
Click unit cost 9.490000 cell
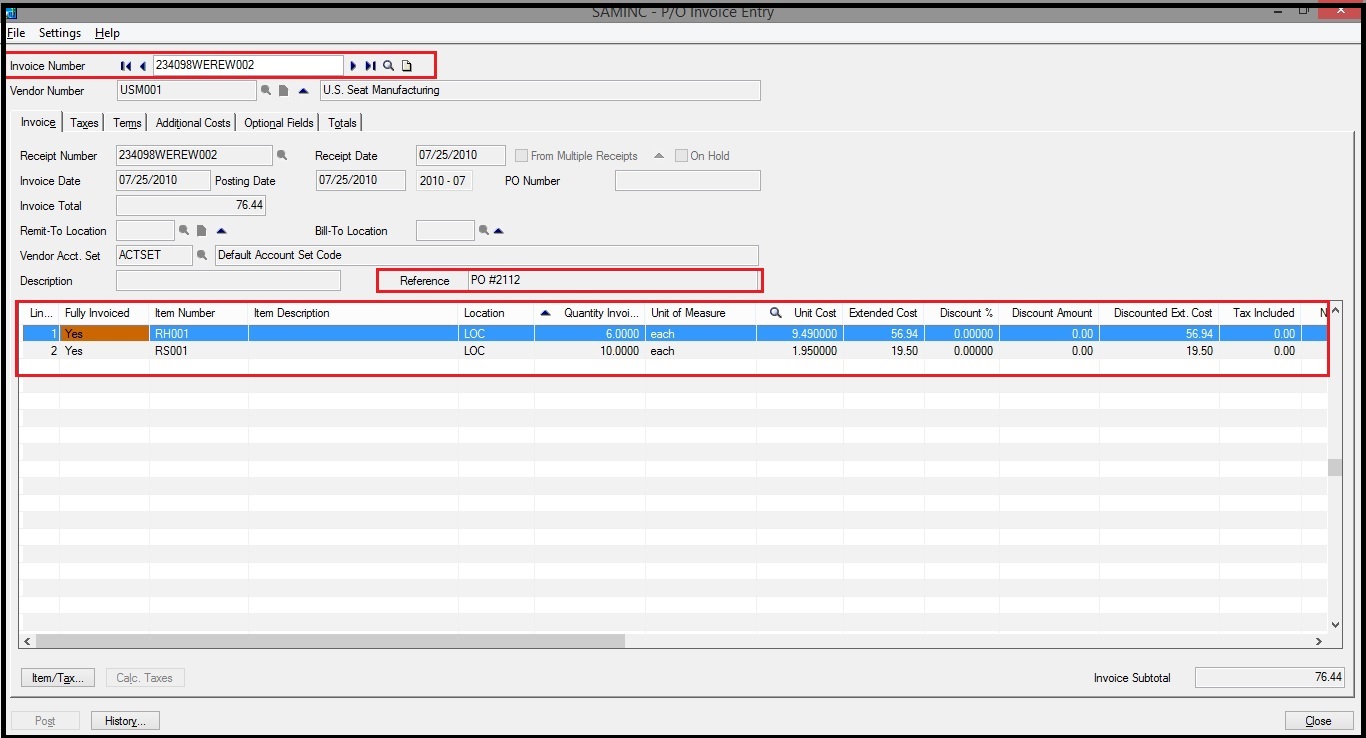(x=799, y=333)
